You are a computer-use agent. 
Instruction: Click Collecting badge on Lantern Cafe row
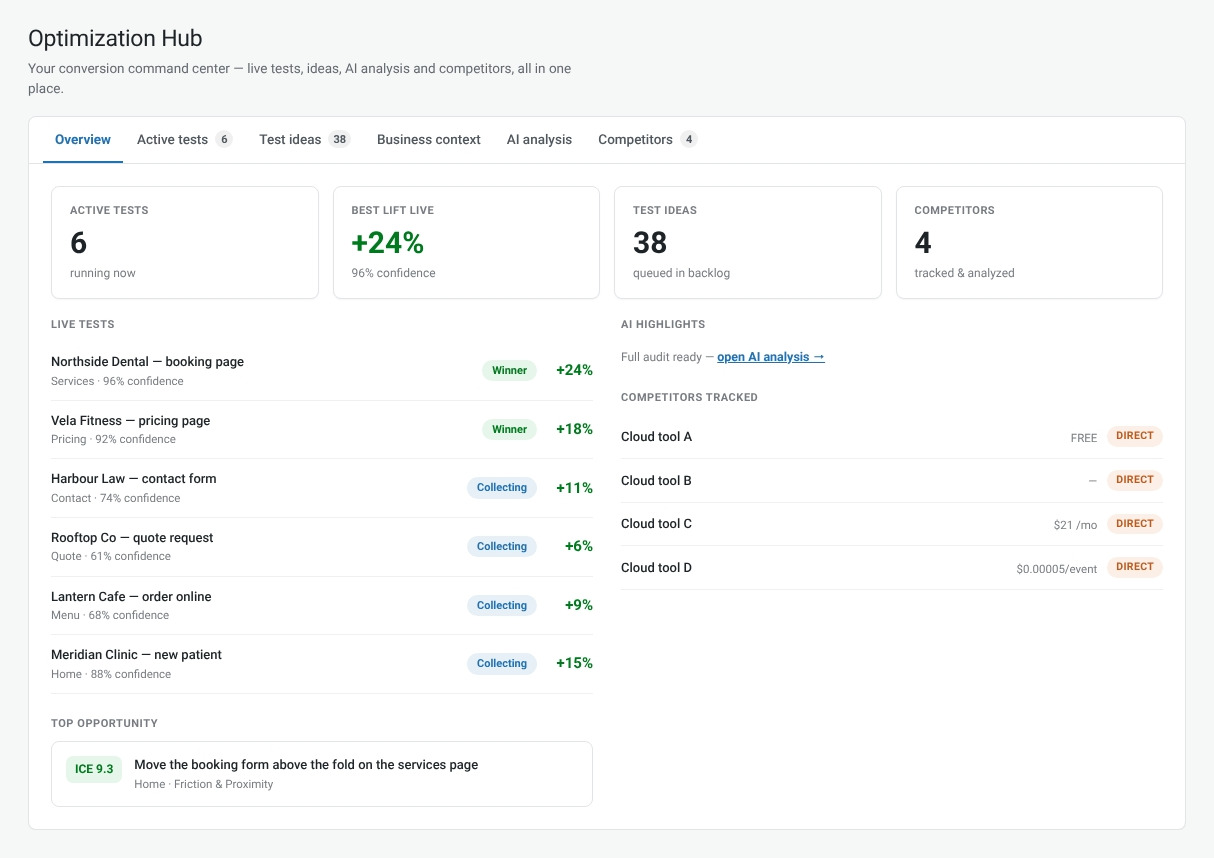(502, 605)
